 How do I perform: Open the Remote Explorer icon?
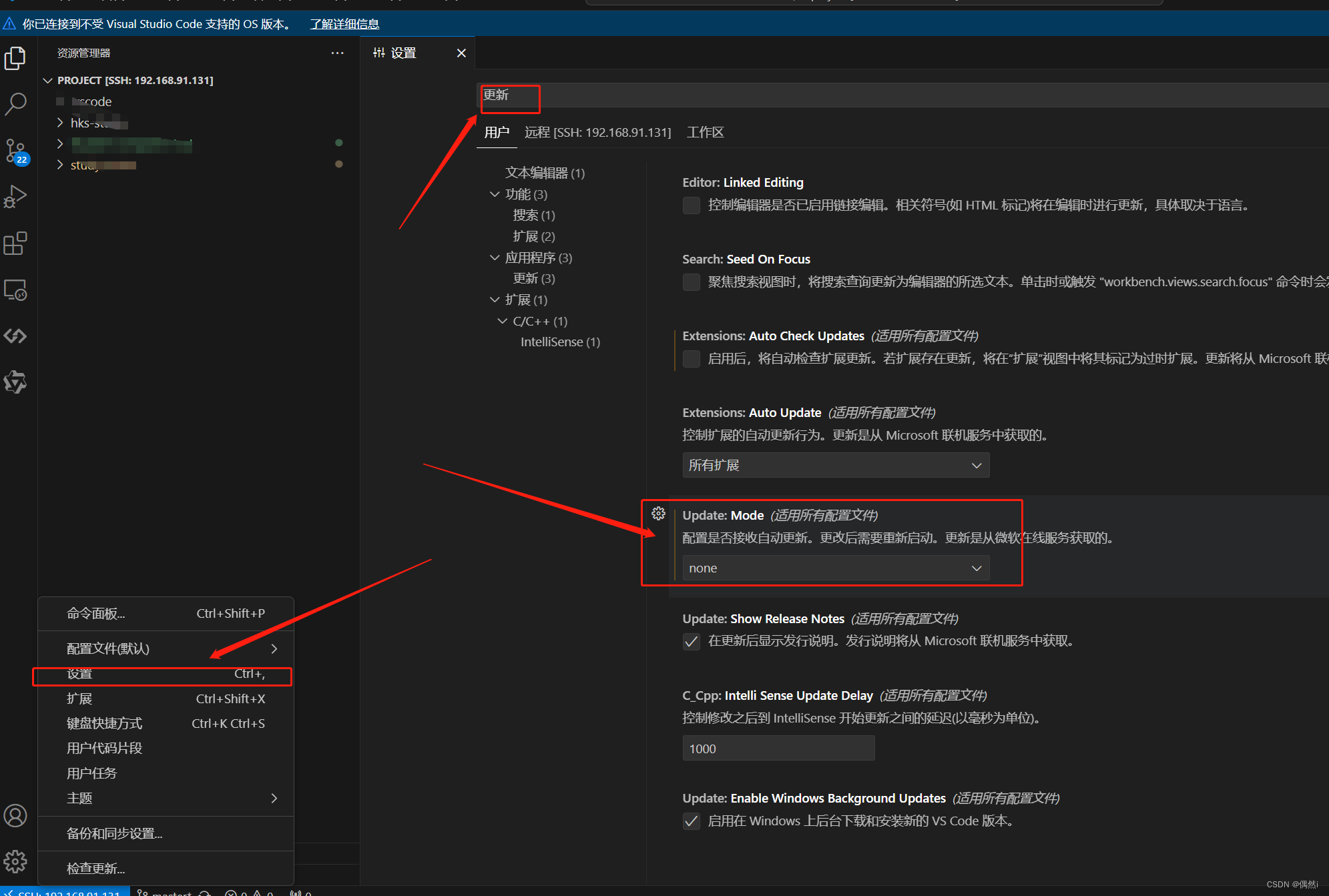click(x=15, y=290)
